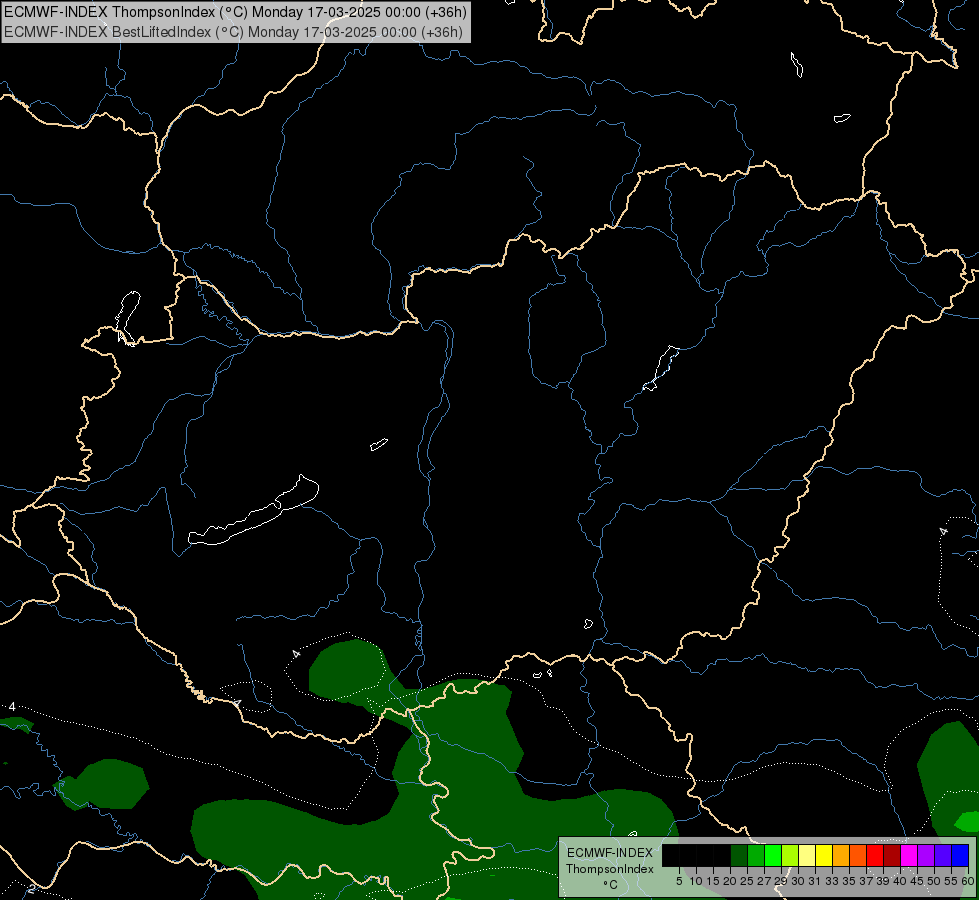The image size is (979, 900).
Task: Pick the pure yellow 31–33 legend swatch
Action: click(x=824, y=855)
